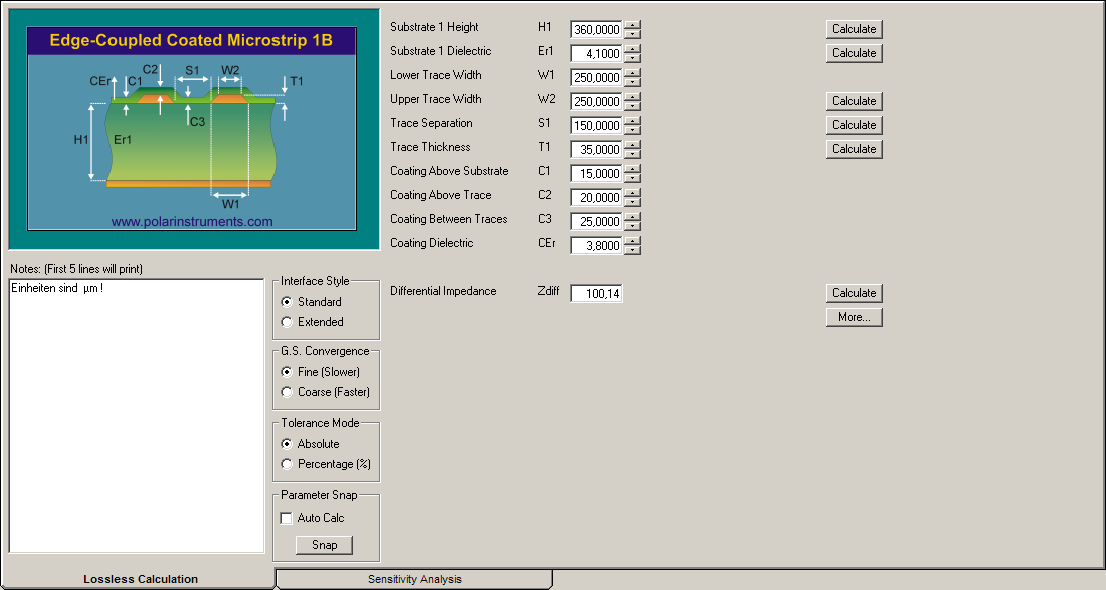The height and width of the screenshot is (590, 1106).
Task: Calculate Substrate 1 Dielectric Er1
Action: (854, 53)
